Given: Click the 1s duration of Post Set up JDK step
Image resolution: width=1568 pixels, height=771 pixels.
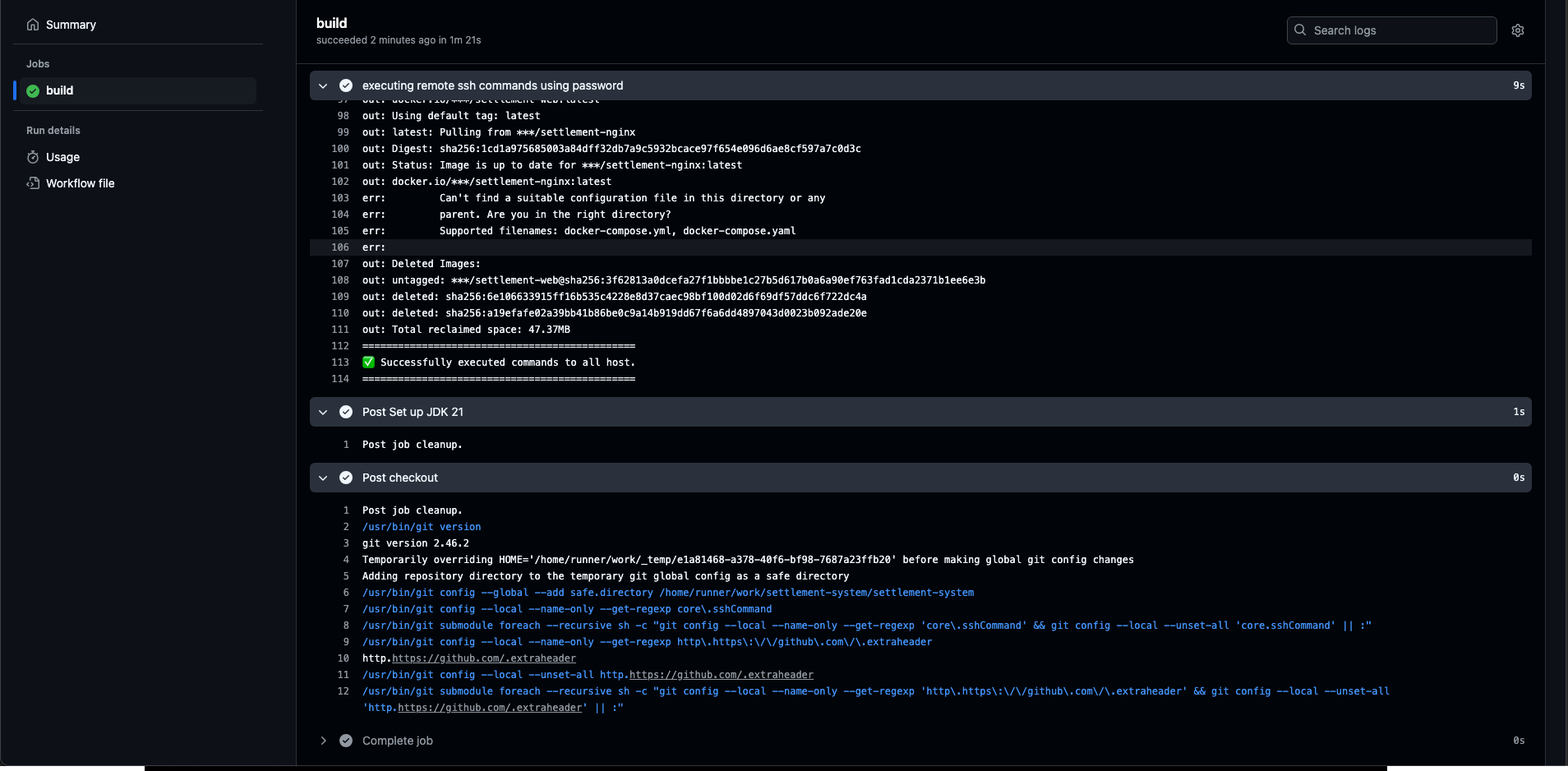Looking at the screenshot, I should point(1519,412).
